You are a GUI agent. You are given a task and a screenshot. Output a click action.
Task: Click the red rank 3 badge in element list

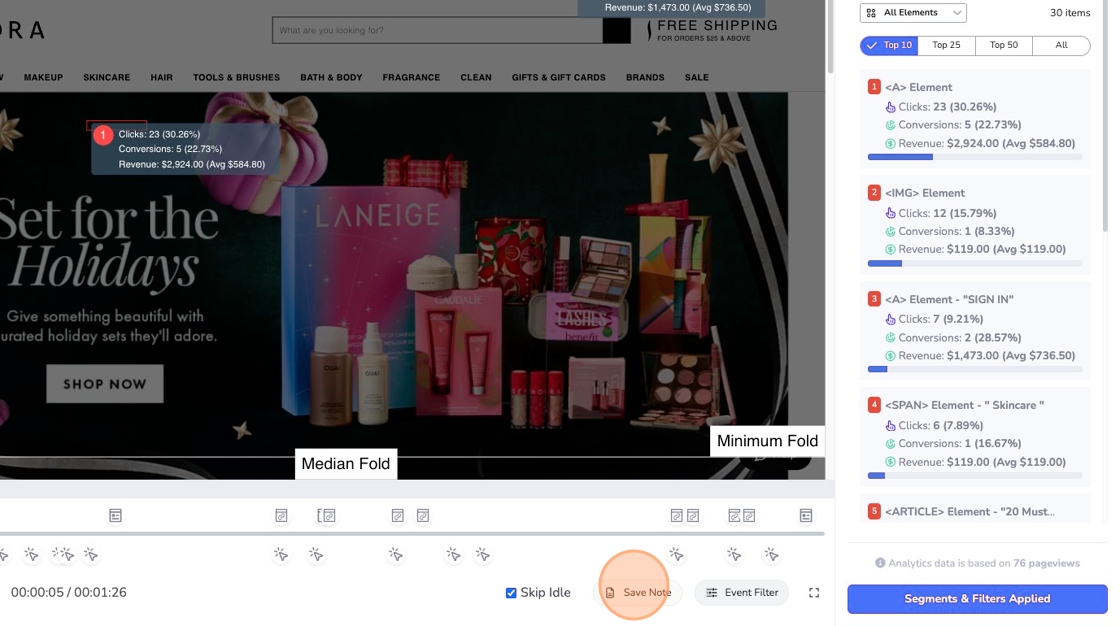(874, 299)
